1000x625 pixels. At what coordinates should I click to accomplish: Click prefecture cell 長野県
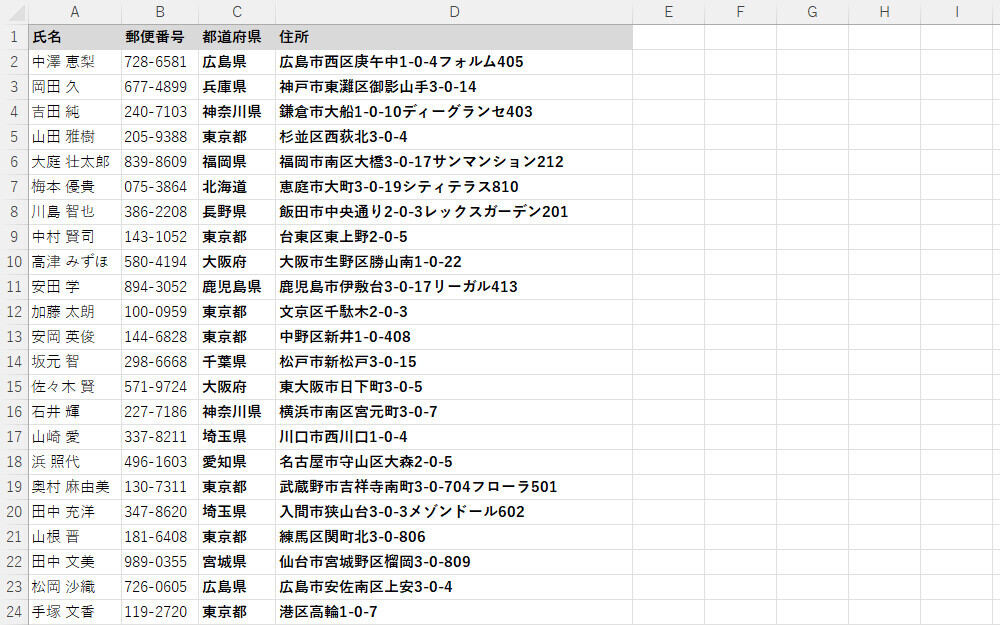pyautogui.click(x=237, y=212)
